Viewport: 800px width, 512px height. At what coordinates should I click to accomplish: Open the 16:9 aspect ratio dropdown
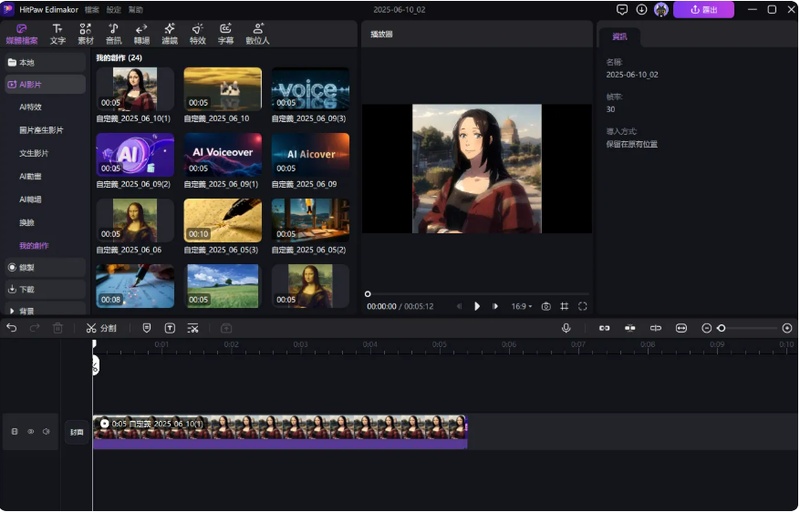(x=521, y=306)
